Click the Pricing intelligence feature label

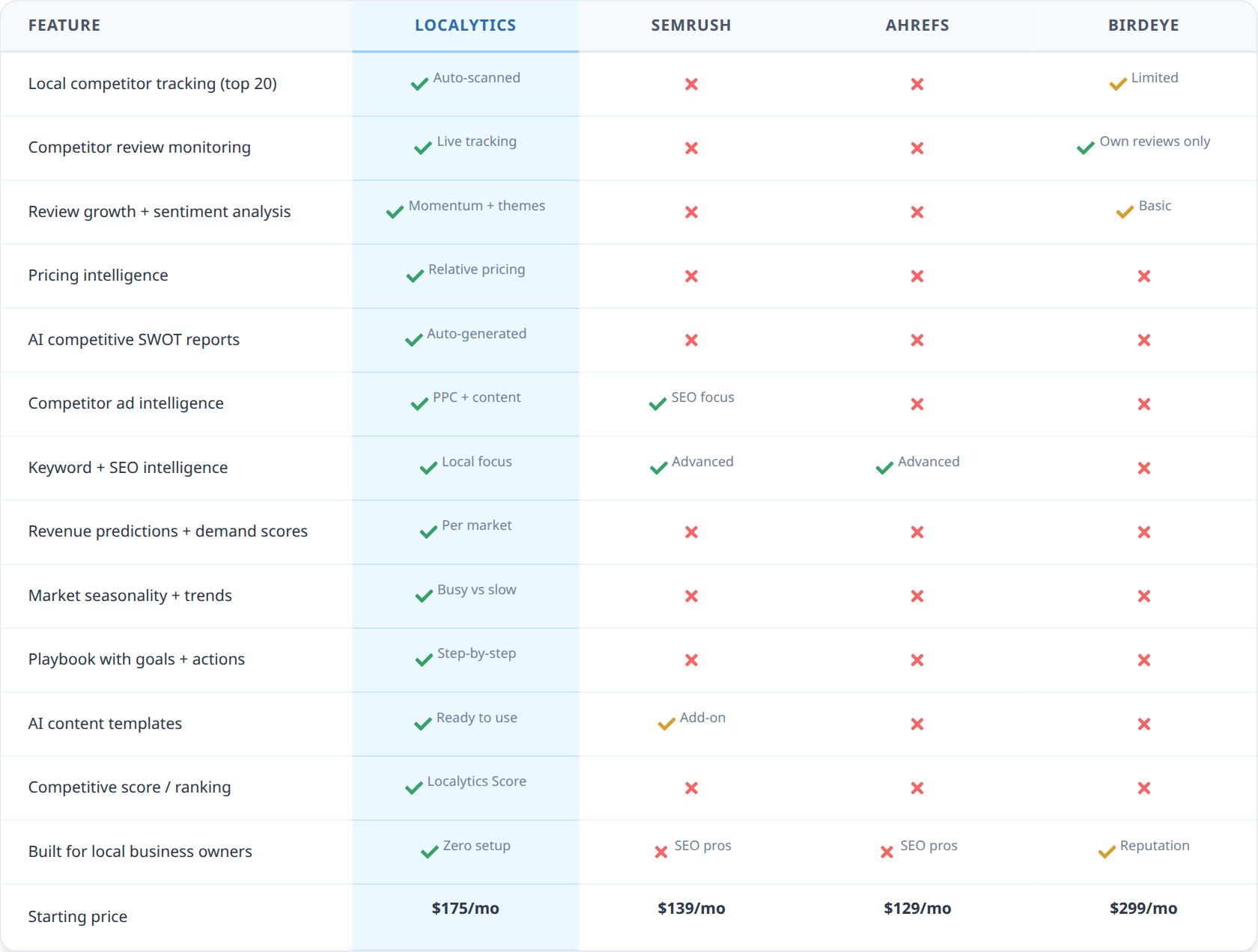coord(98,275)
